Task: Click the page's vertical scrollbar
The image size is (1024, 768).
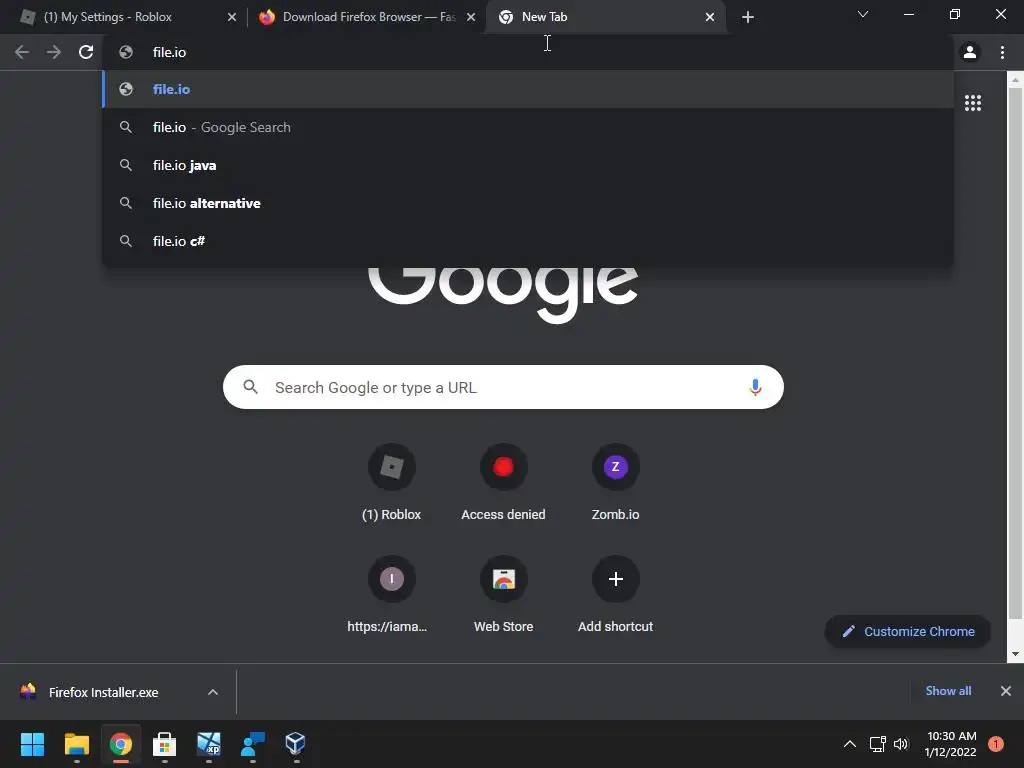Action: coord(1015,353)
